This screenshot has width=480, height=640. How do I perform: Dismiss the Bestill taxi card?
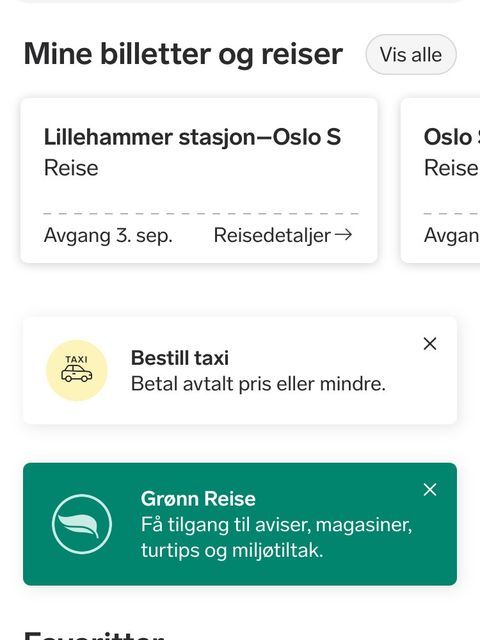[430, 344]
